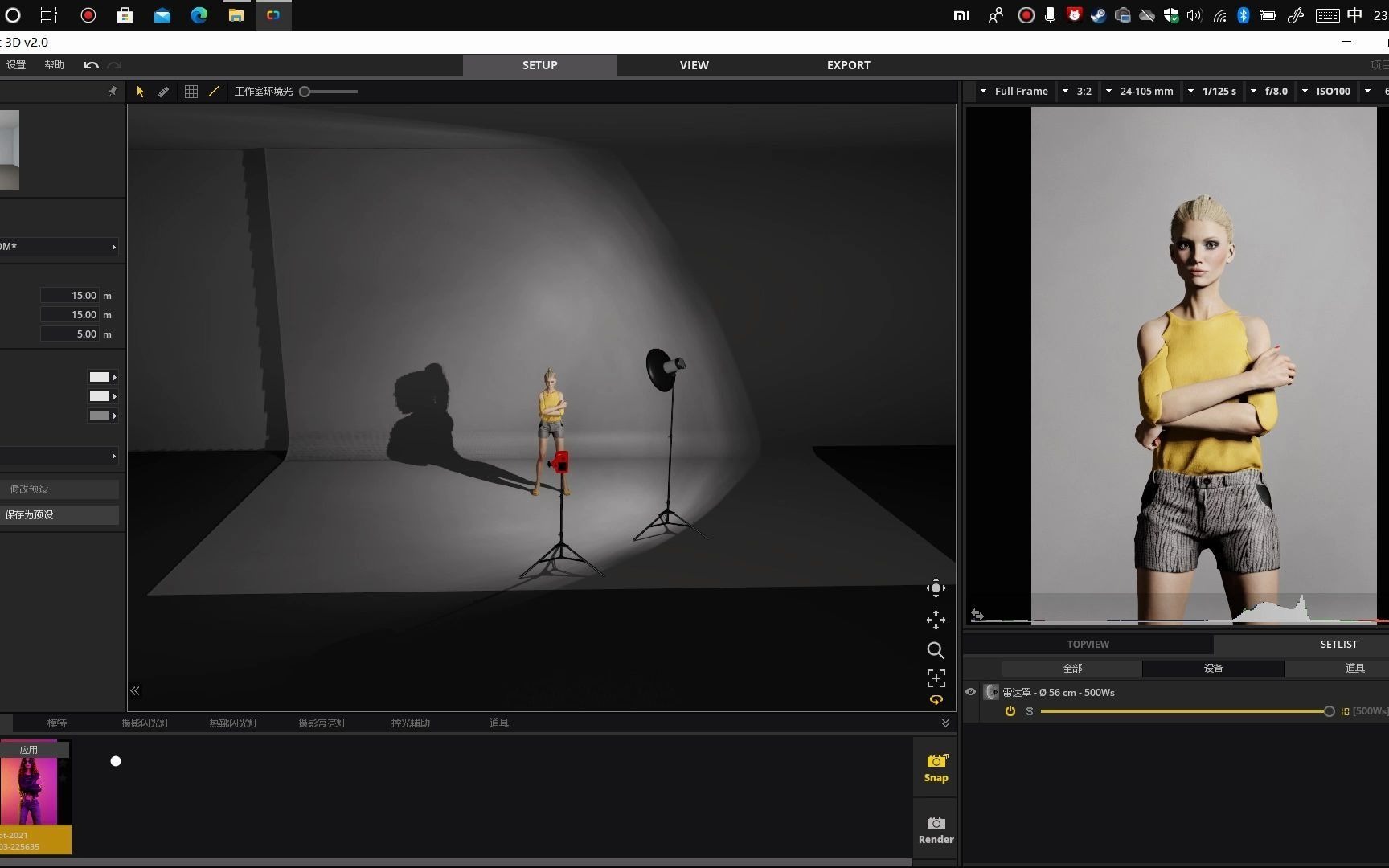
Task: Switch to the EXPORT tab
Action: tap(848, 65)
